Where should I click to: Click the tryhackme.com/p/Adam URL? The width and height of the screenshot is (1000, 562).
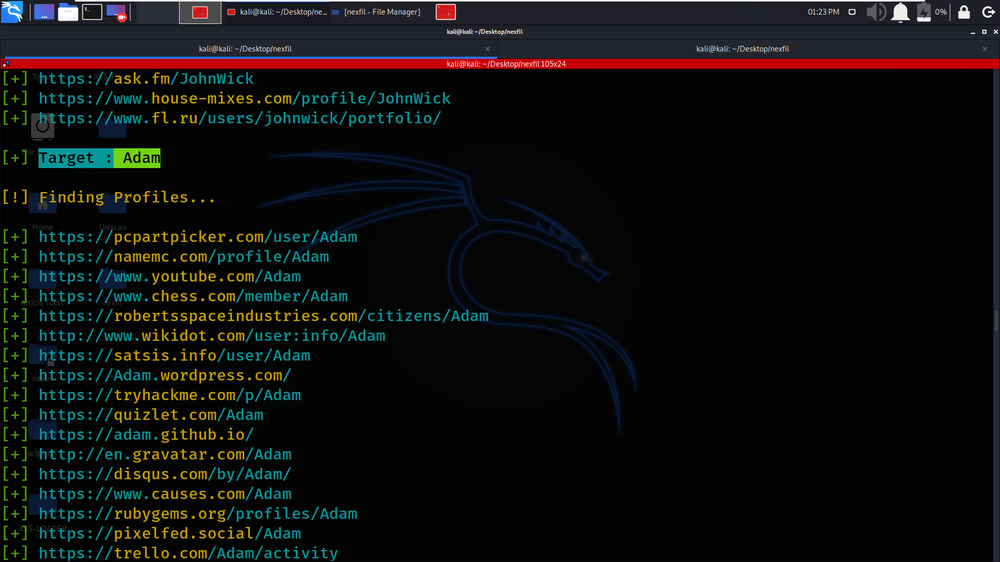169,395
